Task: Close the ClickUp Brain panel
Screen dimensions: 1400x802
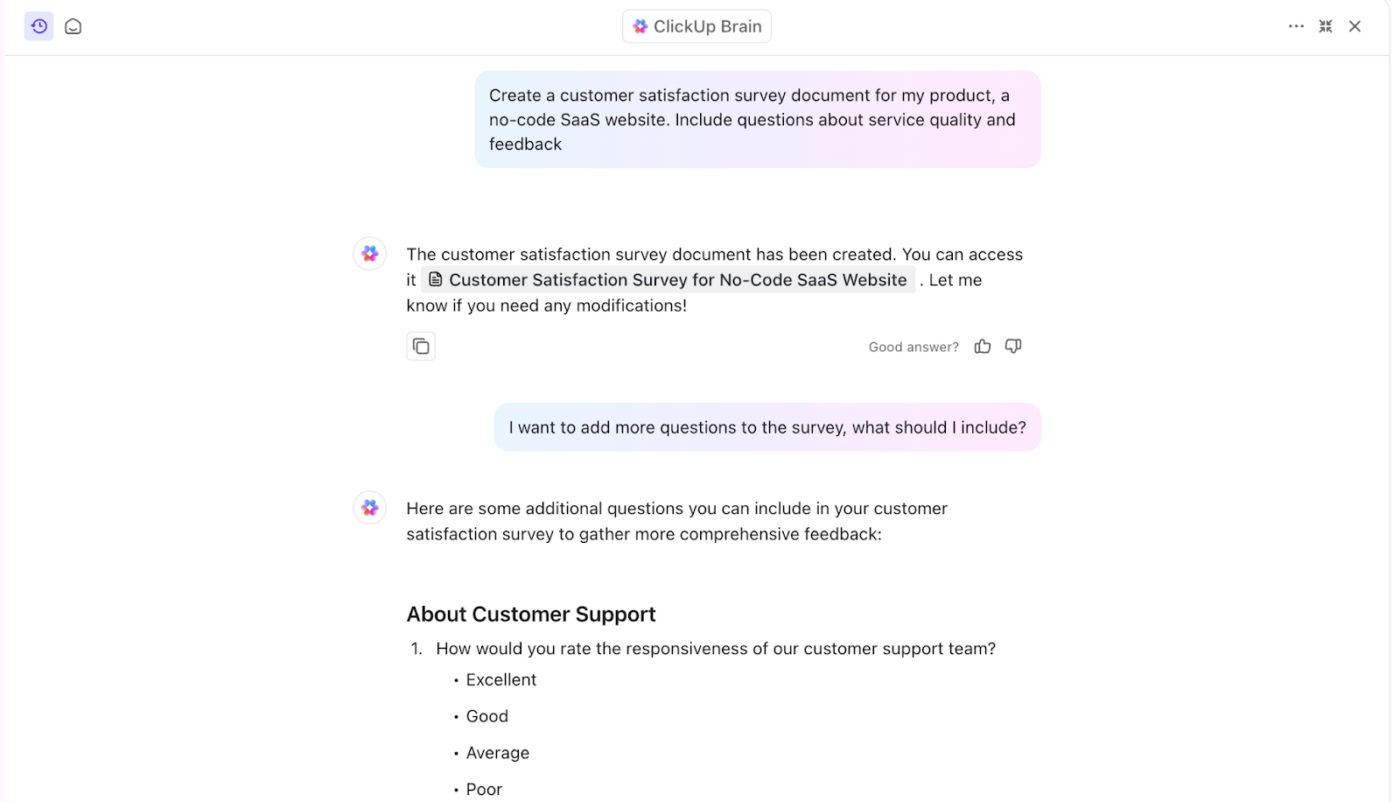Action: point(1355,27)
